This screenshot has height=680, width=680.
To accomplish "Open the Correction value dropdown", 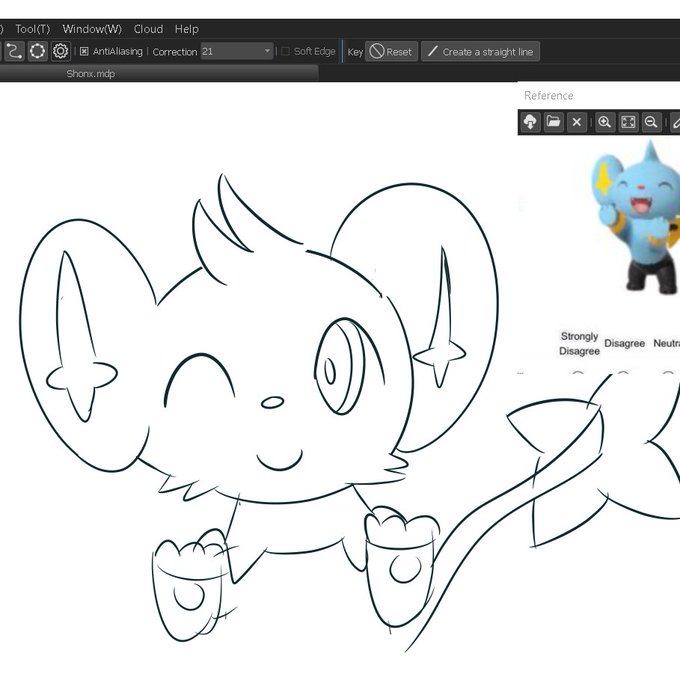I will tap(237, 52).
